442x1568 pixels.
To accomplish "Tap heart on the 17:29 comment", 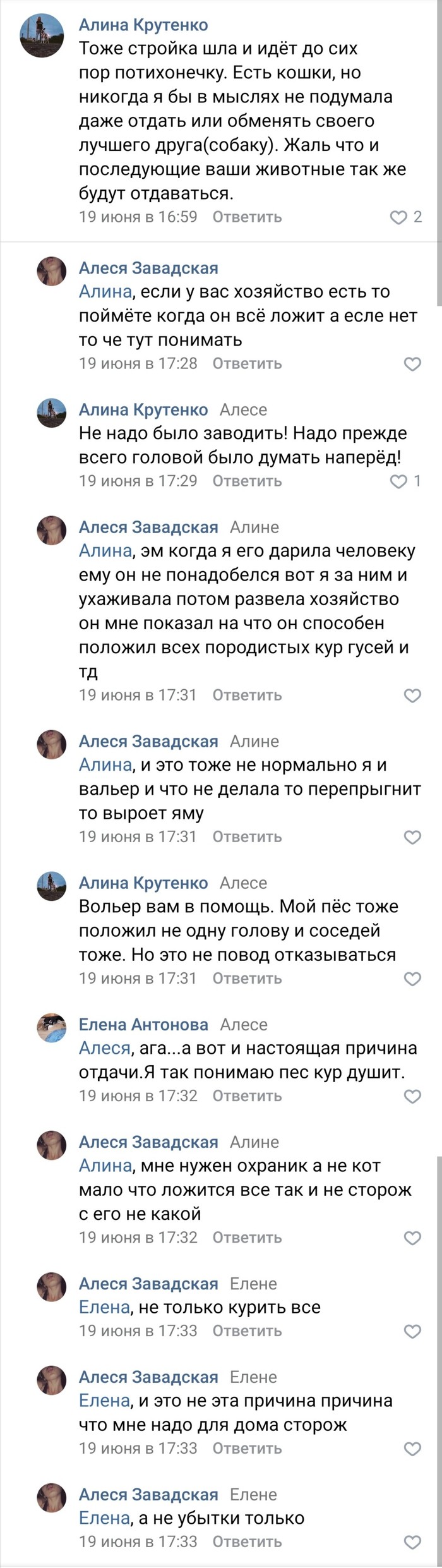I will [x=398, y=481].
